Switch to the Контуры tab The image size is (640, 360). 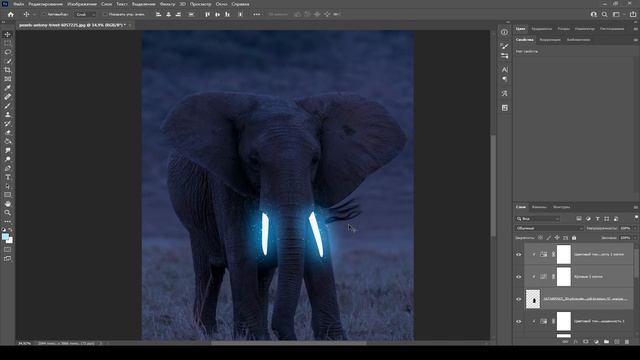pos(561,207)
